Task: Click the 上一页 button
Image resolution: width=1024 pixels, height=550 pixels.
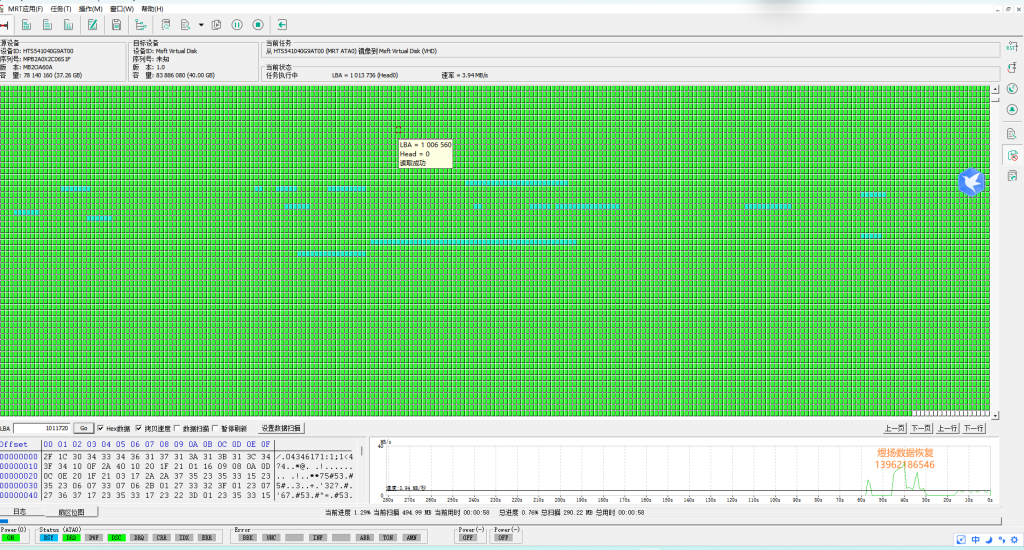Action: click(895, 429)
